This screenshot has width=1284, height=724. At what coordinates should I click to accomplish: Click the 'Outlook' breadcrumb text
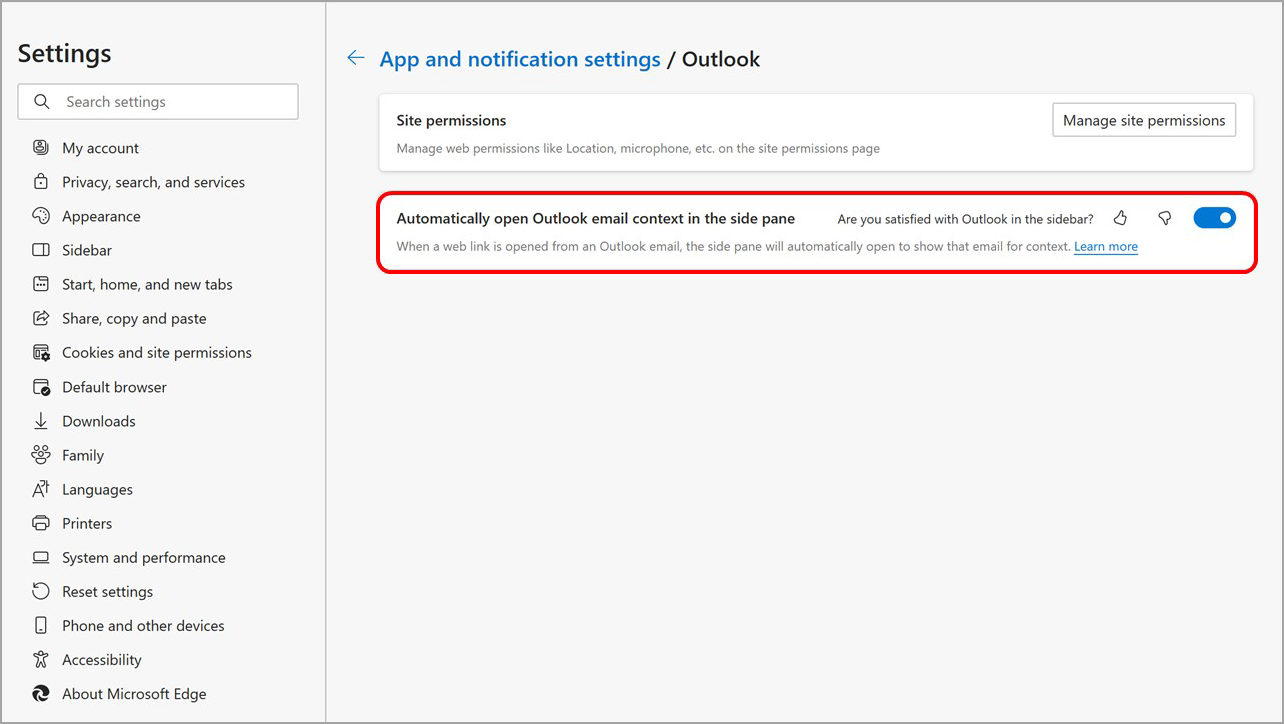pos(721,59)
